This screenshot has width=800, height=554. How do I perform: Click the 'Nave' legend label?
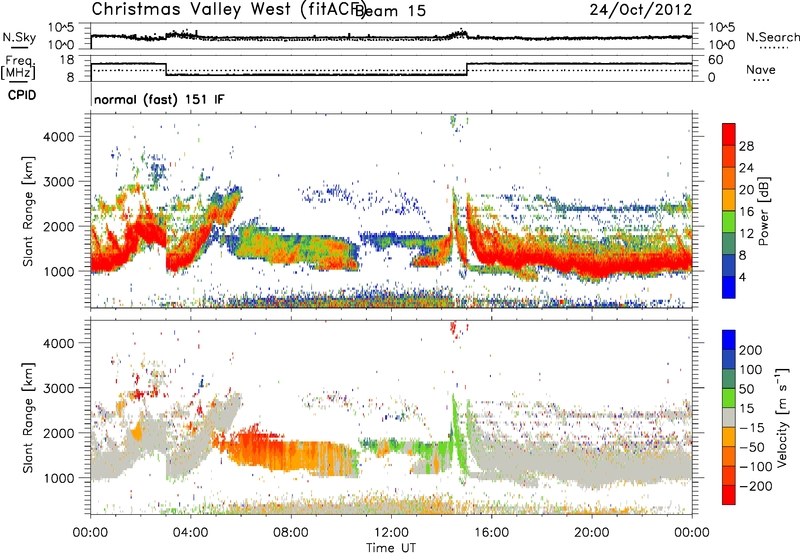(760, 69)
